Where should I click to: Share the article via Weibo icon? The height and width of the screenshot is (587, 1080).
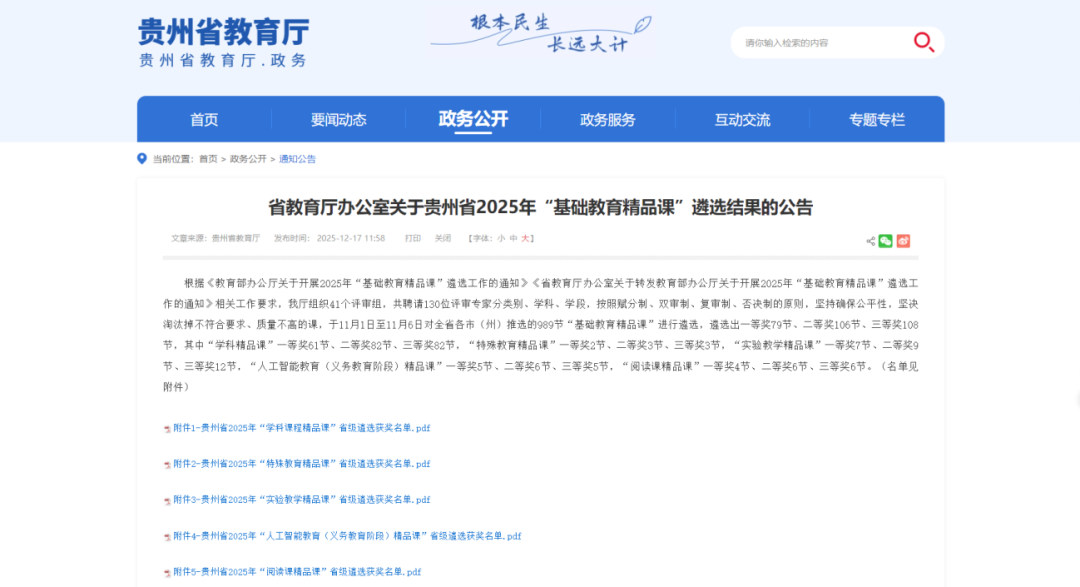[x=903, y=241]
